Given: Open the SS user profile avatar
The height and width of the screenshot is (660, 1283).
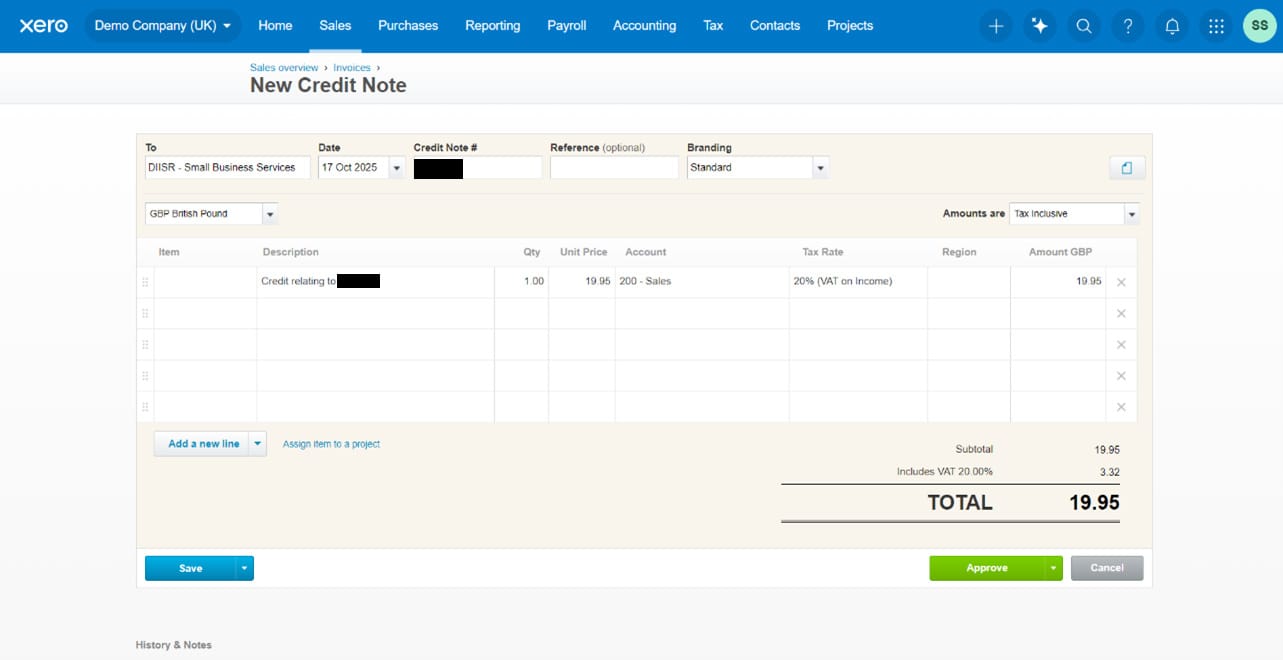Looking at the screenshot, I should [x=1259, y=25].
